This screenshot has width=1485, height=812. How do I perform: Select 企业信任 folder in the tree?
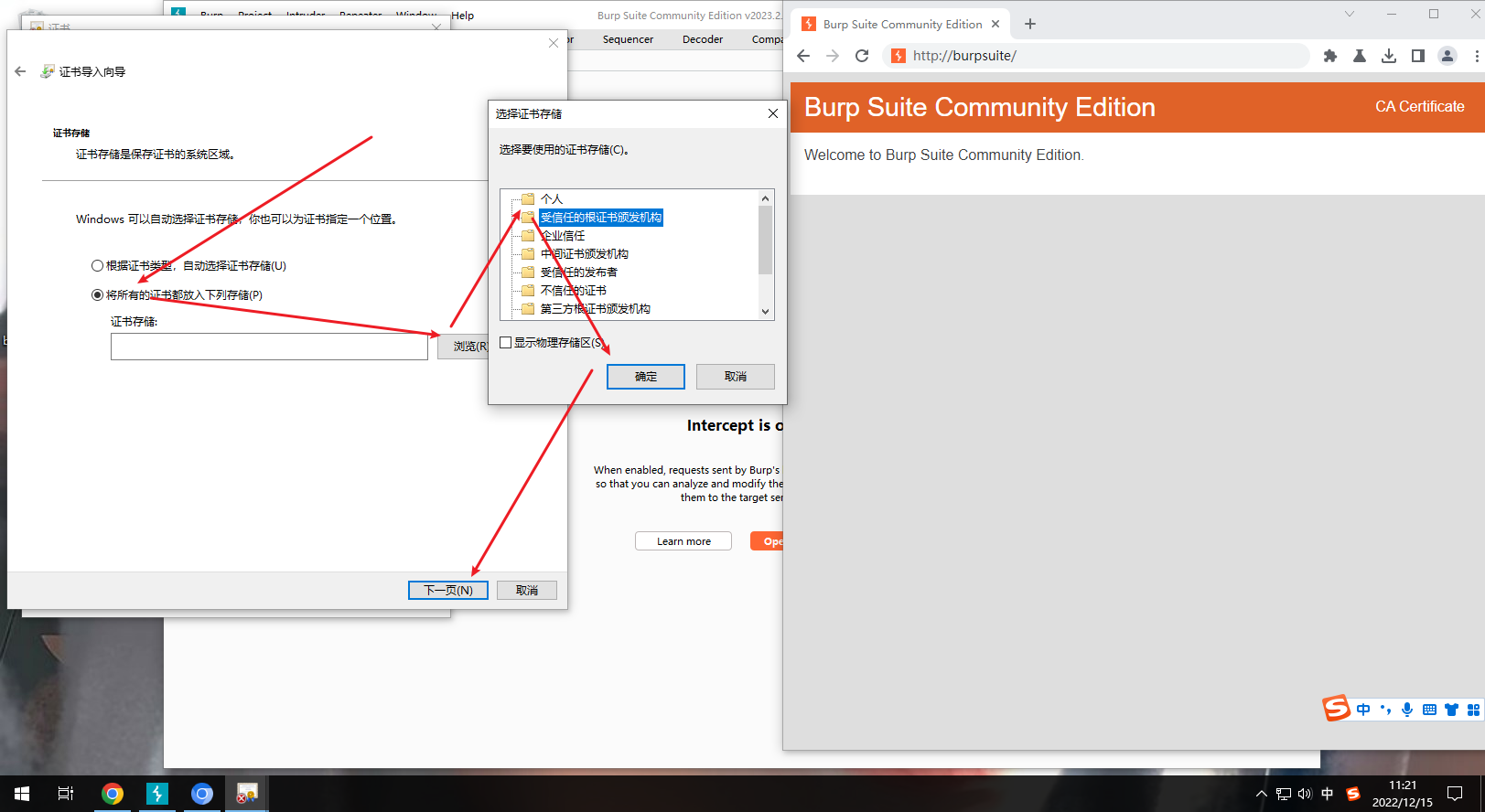pyautogui.click(x=563, y=235)
